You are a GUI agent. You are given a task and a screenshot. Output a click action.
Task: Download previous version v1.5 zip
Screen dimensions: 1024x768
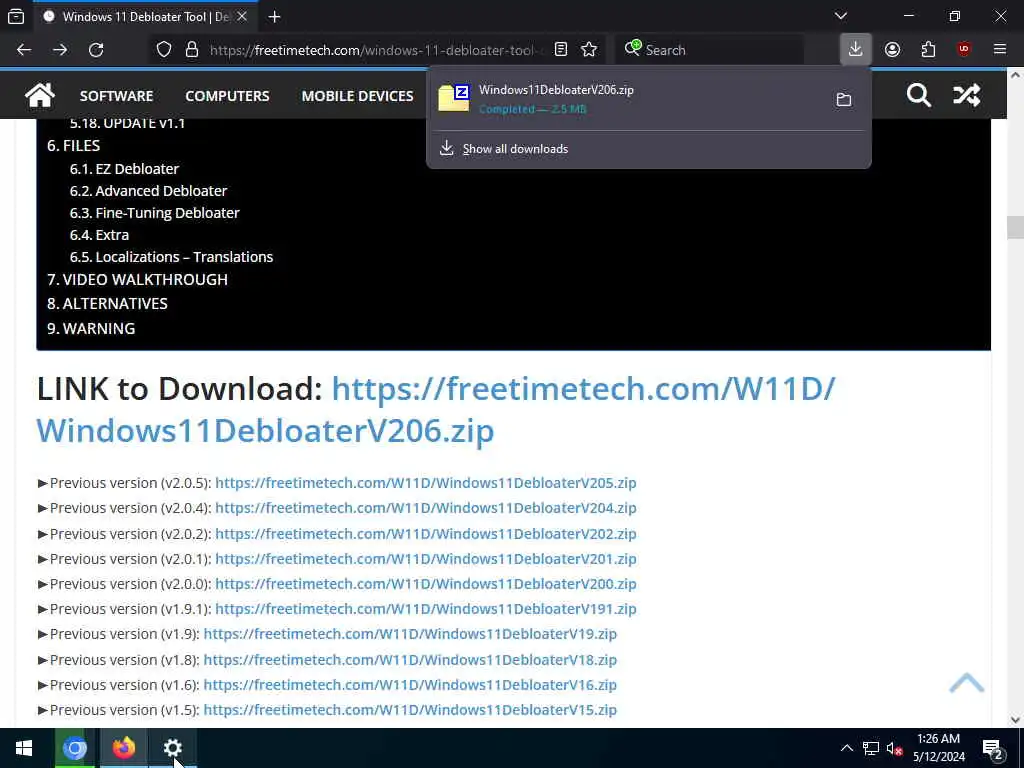point(410,710)
